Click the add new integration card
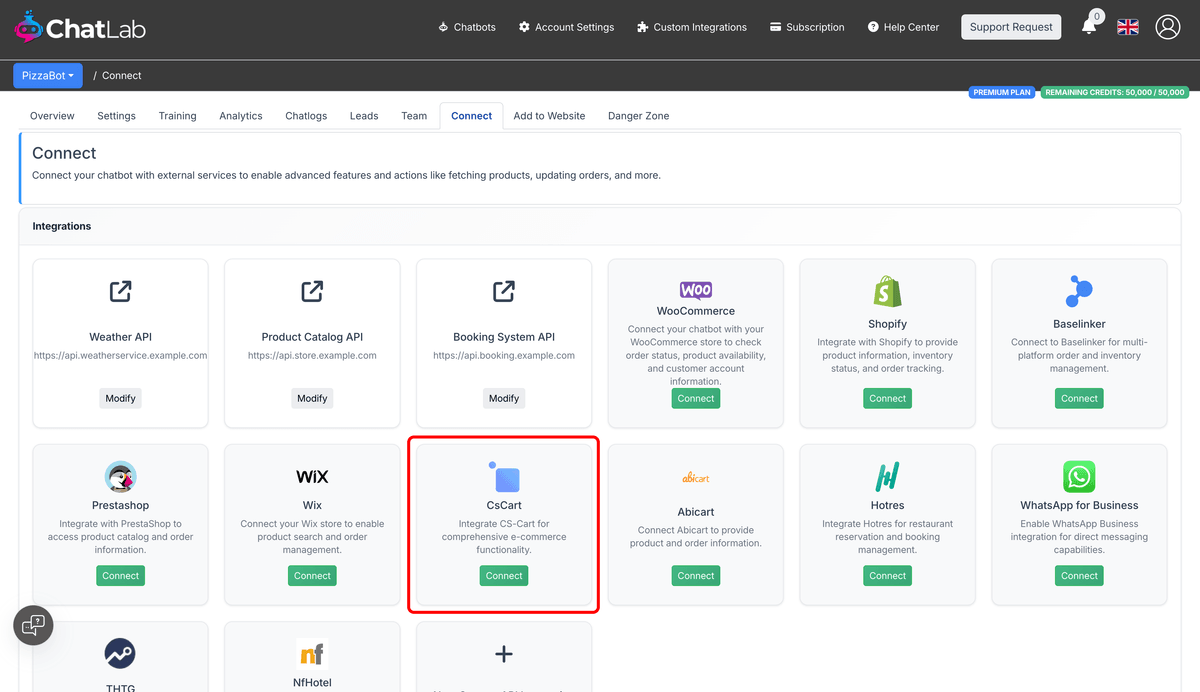This screenshot has height=692, width=1200. (503, 655)
